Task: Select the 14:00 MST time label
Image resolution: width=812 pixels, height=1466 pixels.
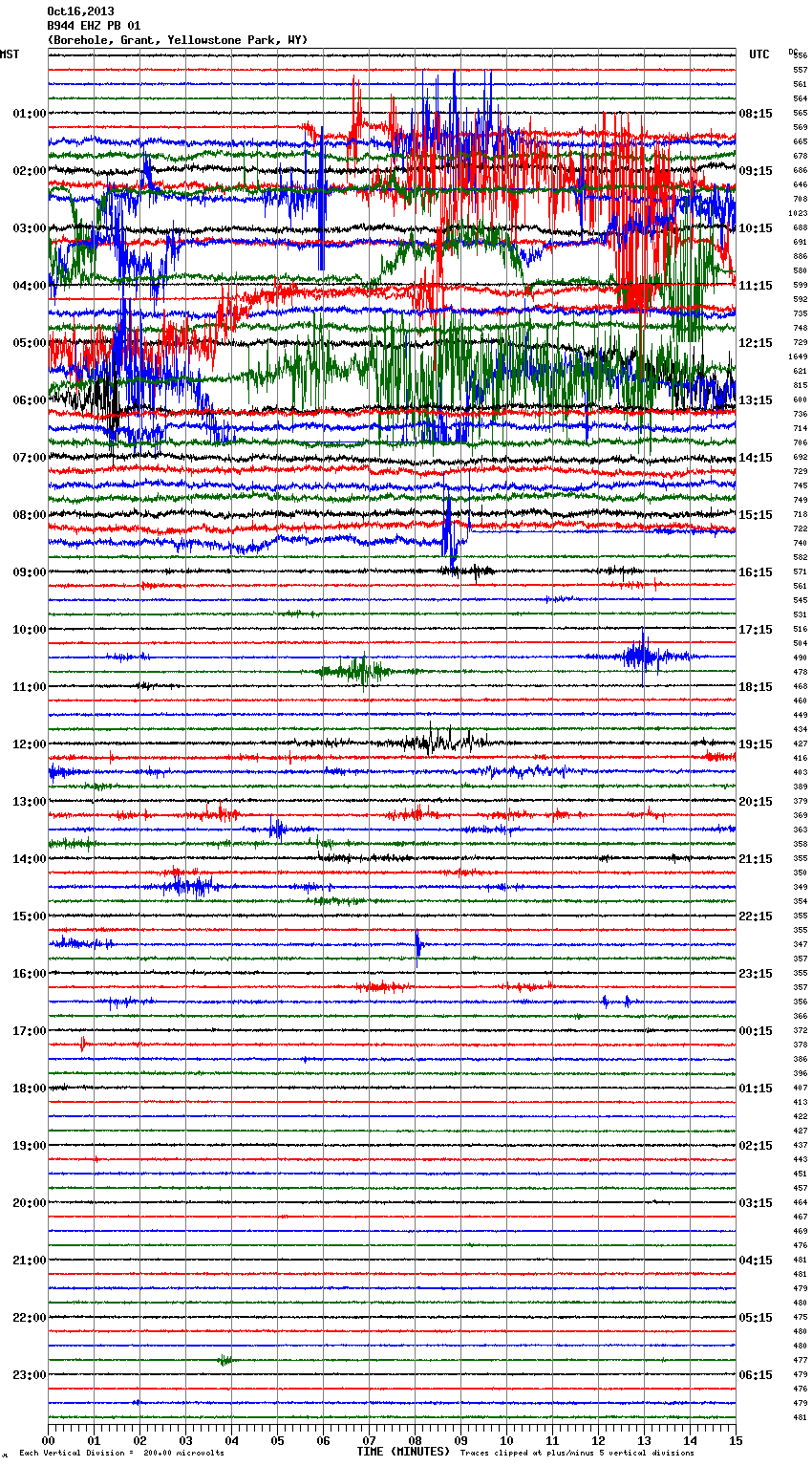Action: (30, 859)
